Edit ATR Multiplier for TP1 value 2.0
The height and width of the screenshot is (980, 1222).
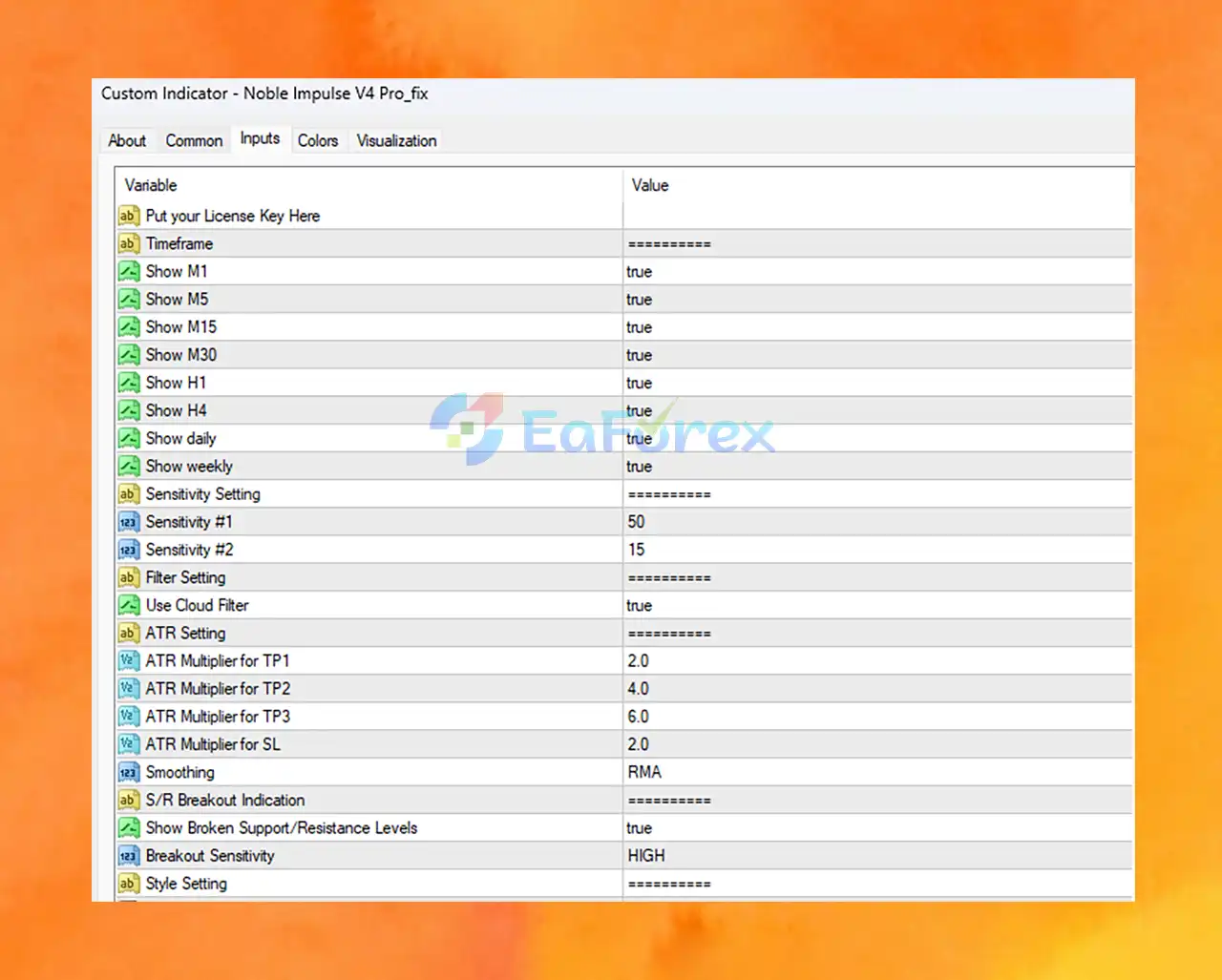coord(877,660)
